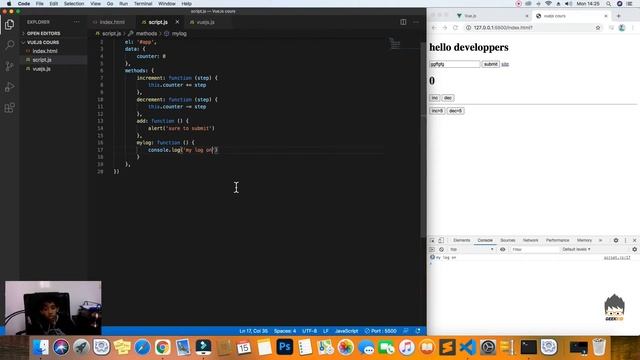Viewport: 640px width, 360px height.
Task: Open the Default levels dropdown
Action: coord(576,249)
